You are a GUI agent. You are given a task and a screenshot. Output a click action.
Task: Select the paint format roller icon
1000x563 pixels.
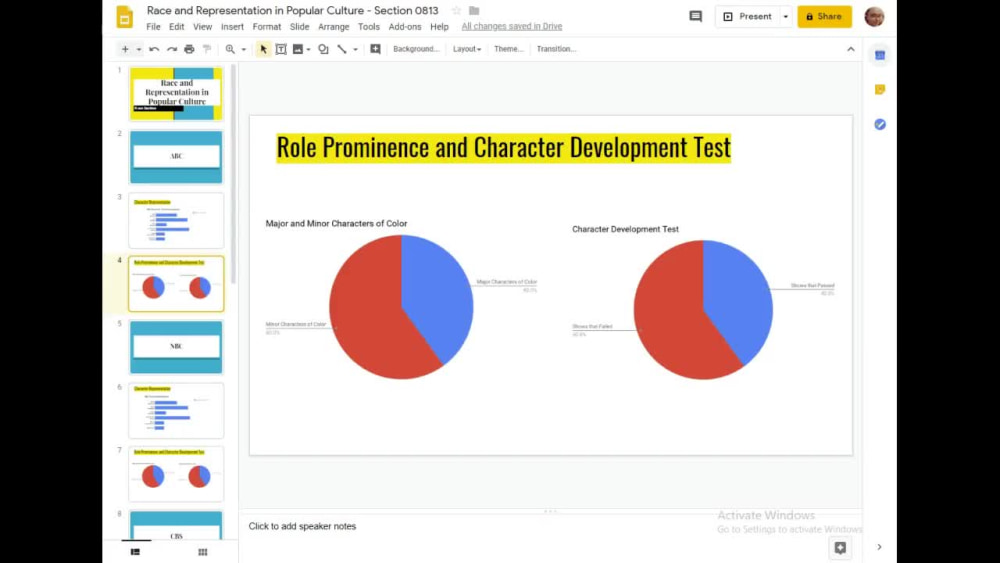coord(207,49)
